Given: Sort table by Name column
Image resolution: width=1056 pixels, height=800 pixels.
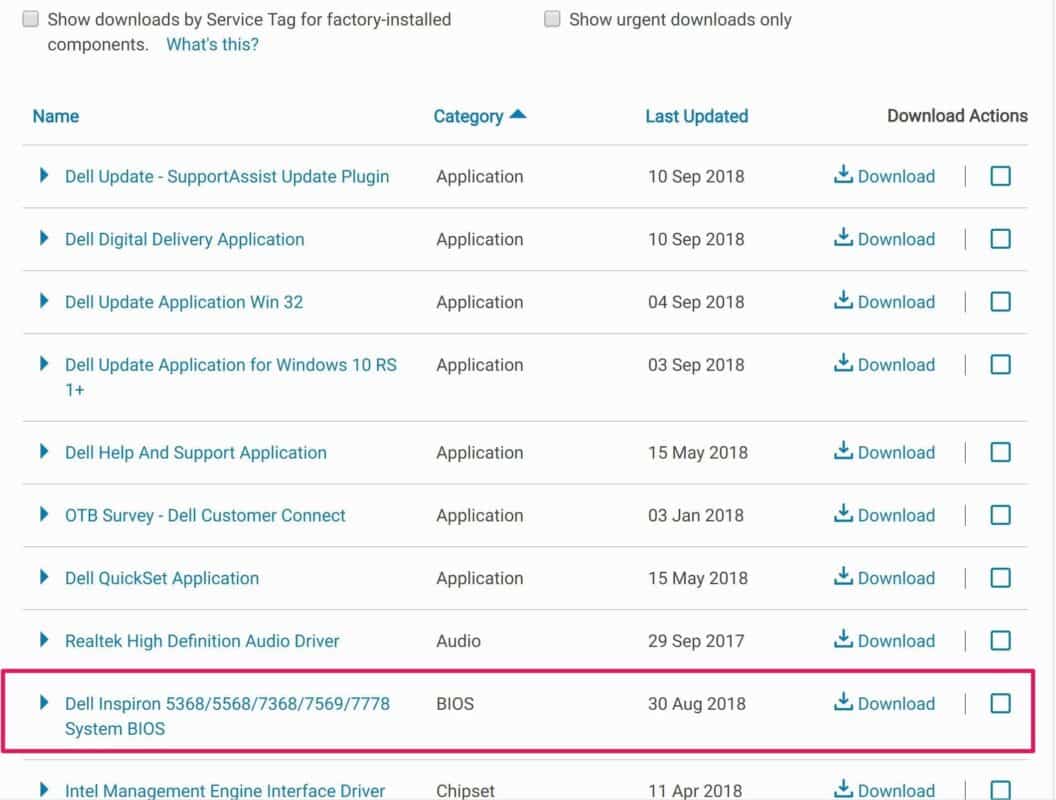Looking at the screenshot, I should pos(56,116).
